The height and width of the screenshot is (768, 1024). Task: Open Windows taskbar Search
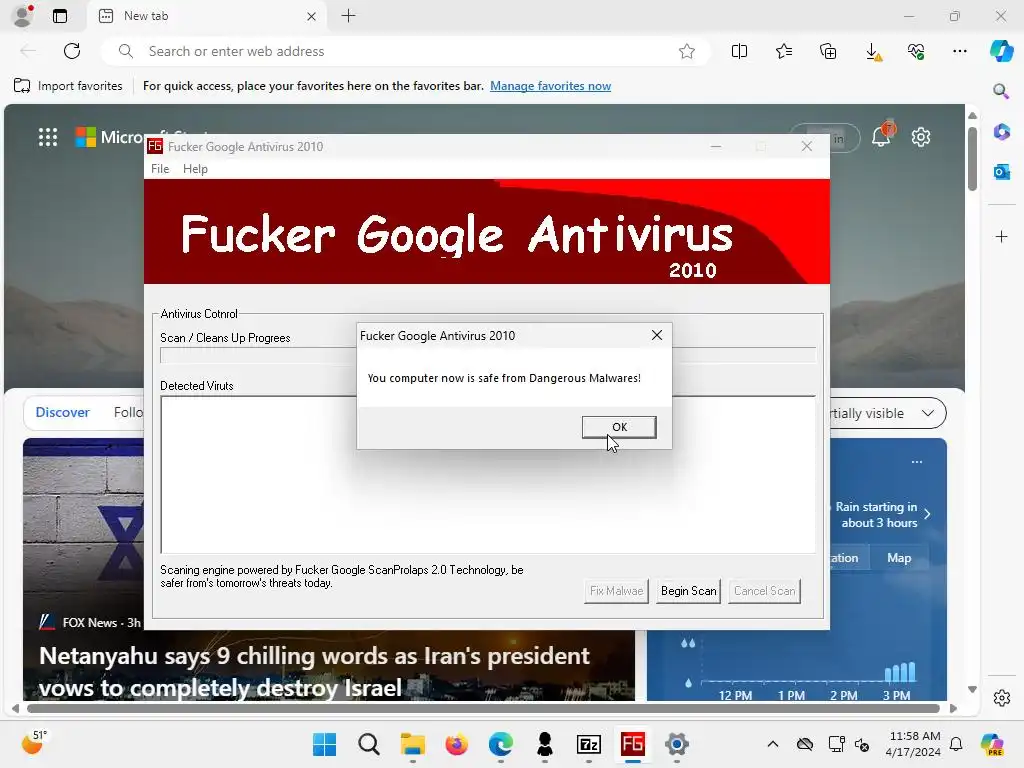369,744
